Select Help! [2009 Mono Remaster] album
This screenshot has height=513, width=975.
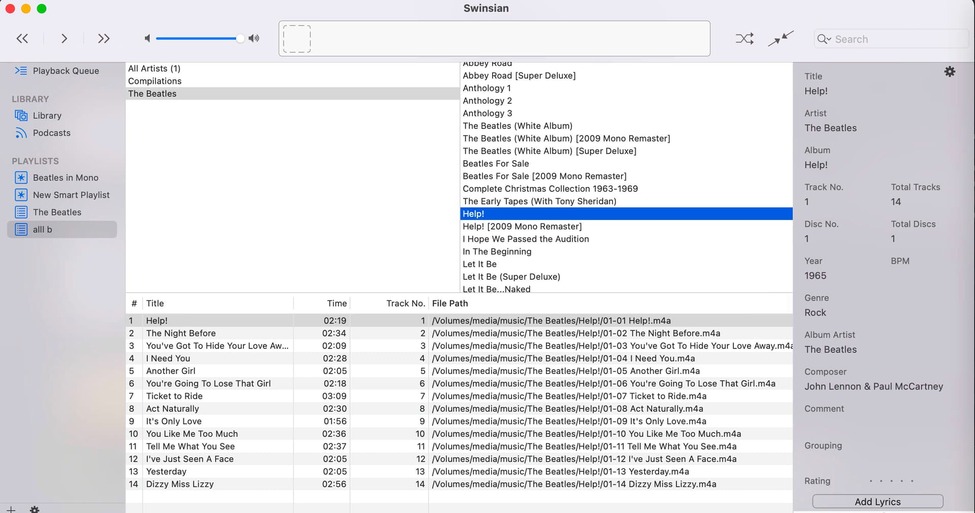tap(626, 226)
